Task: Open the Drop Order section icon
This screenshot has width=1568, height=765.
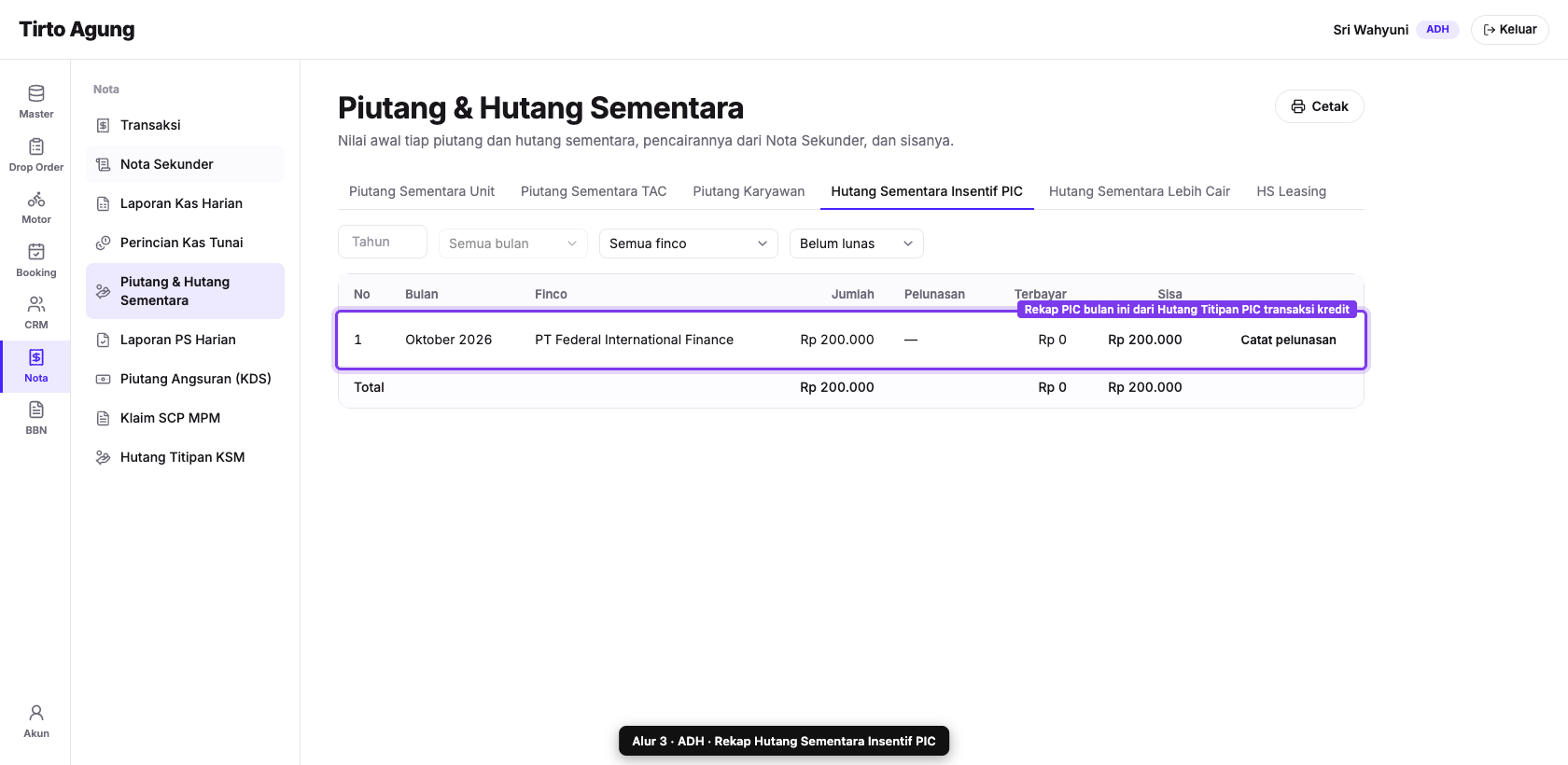Action: click(36, 146)
